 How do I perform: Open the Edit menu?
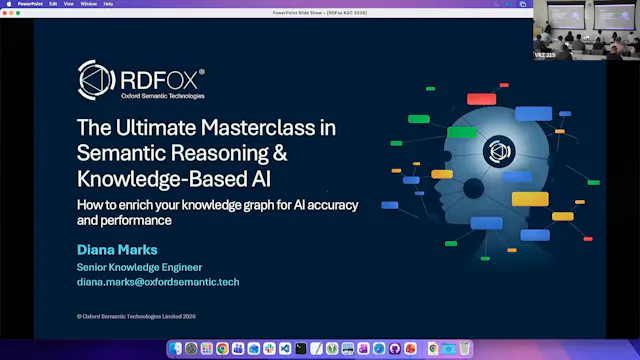53,4
